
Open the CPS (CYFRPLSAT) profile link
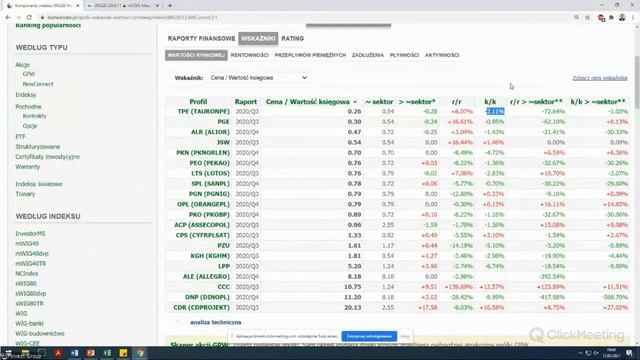coord(202,235)
